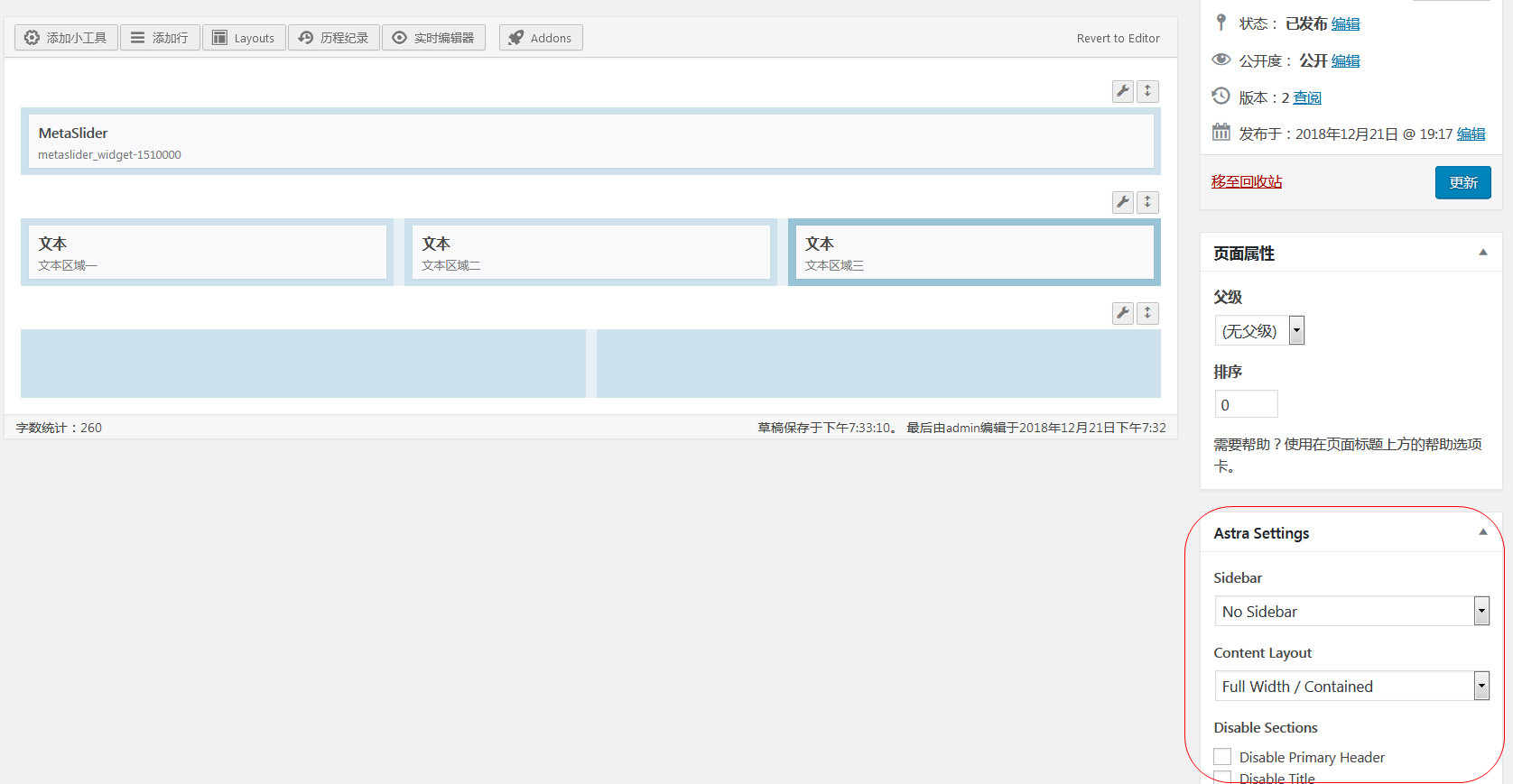Viewport: 1513px width, 784px height.
Task: Enable Disable Primary Header checkbox
Action: click(x=1222, y=756)
